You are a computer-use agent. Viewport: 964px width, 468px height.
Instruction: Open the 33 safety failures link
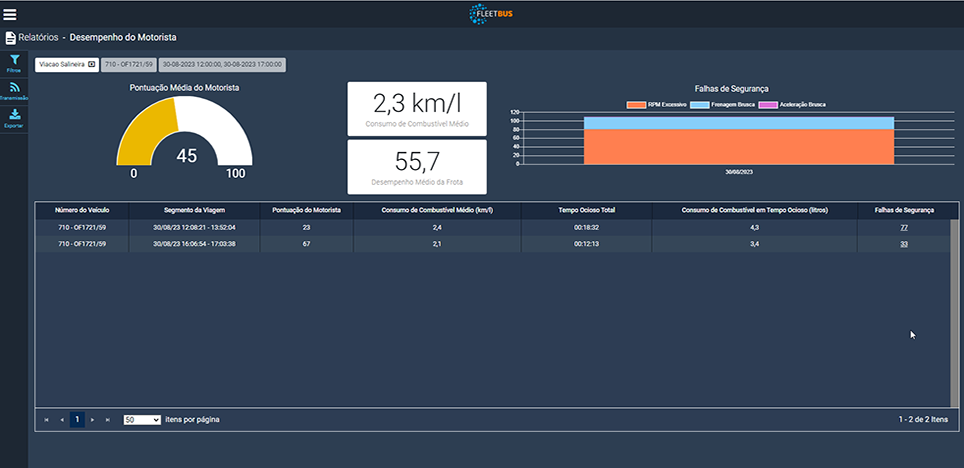[903, 244]
